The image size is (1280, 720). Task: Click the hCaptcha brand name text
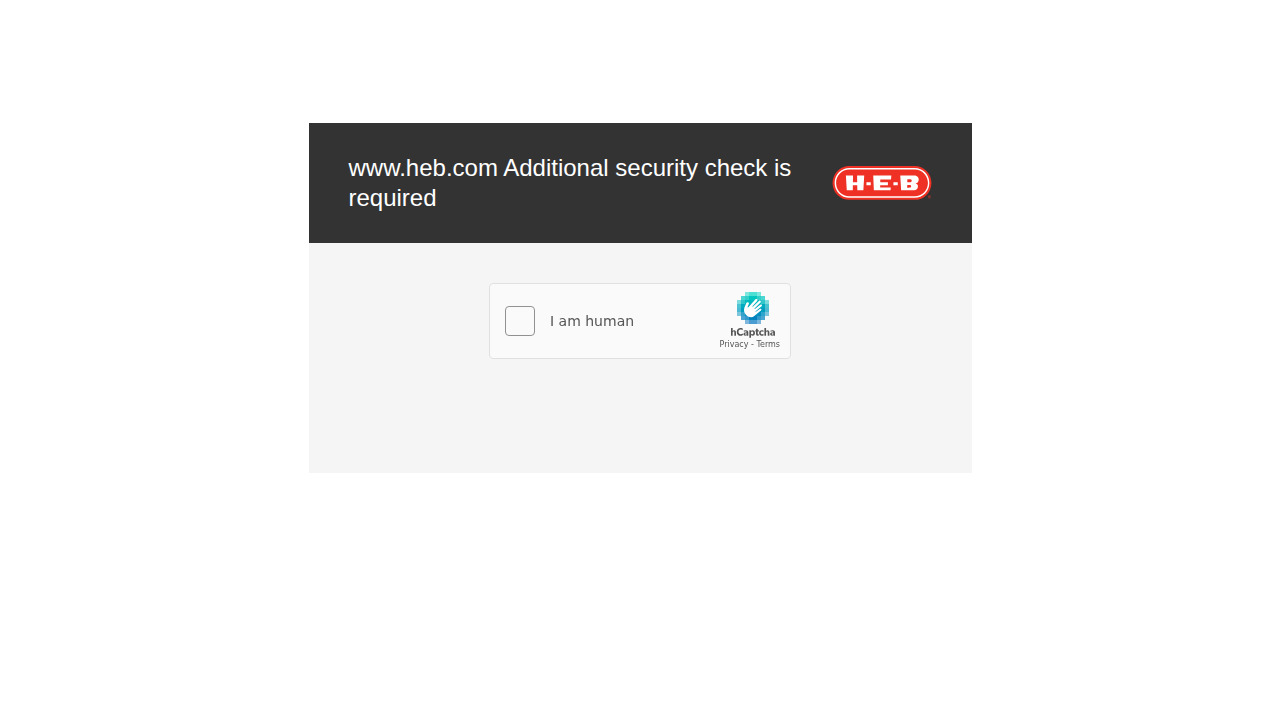752,332
